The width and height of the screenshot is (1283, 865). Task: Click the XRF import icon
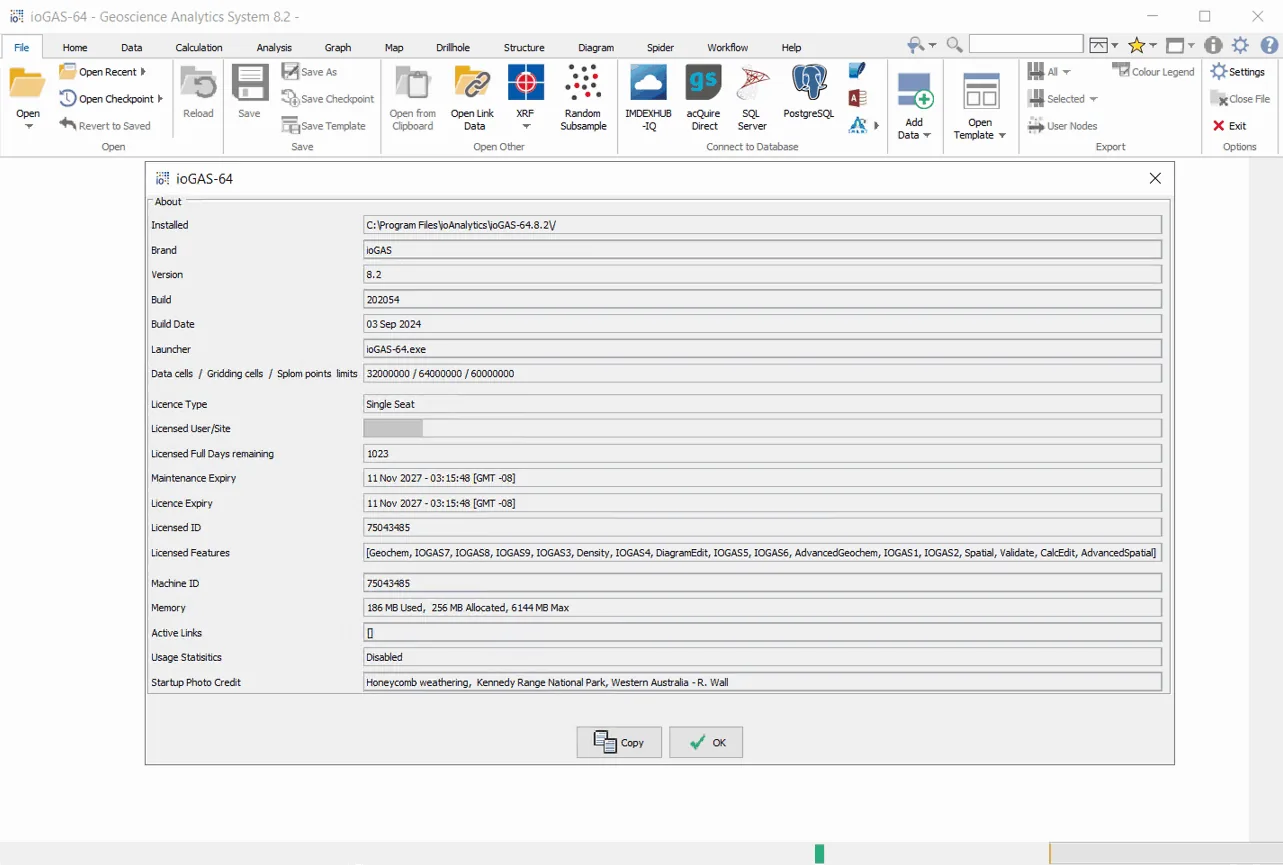pyautogui.click(x=526, y=82)
